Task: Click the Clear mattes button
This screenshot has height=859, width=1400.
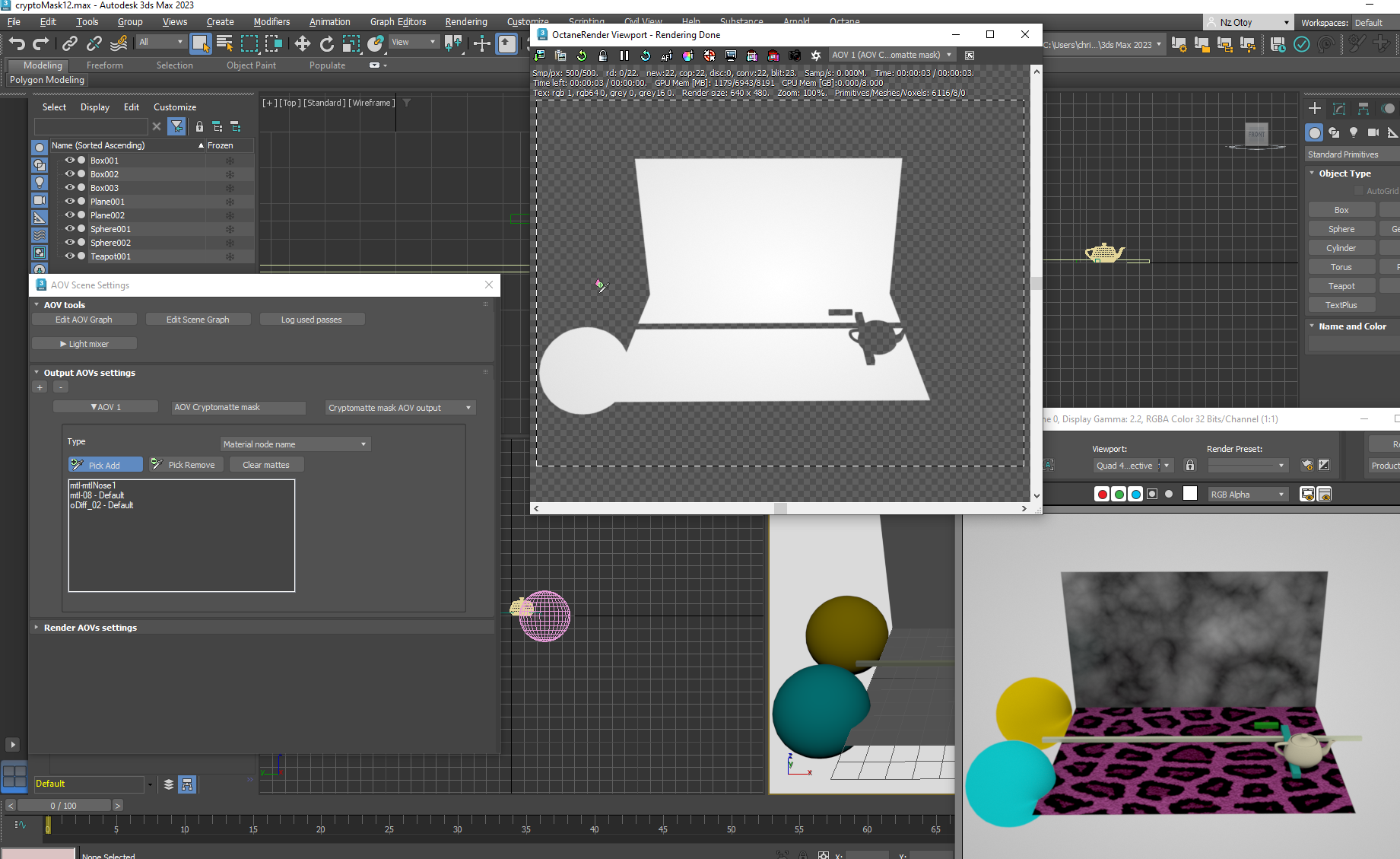Action: (266, 465)
